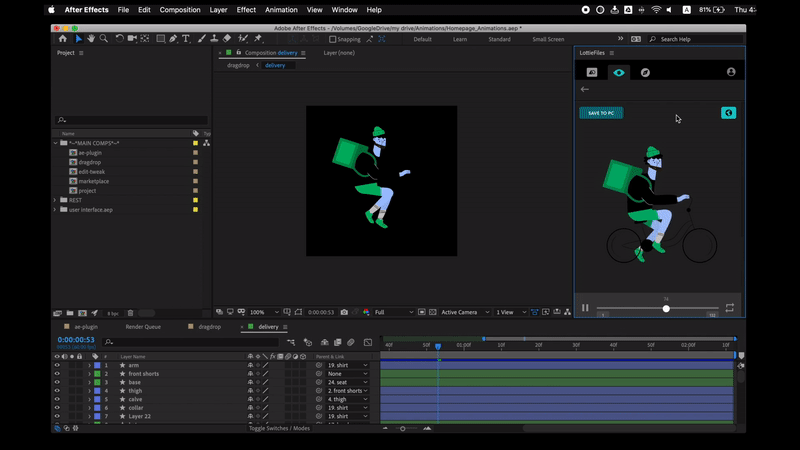Screen dimensions: 800x450
Task: Select the Hand tool in the toolbar
Action: [91, 39]
